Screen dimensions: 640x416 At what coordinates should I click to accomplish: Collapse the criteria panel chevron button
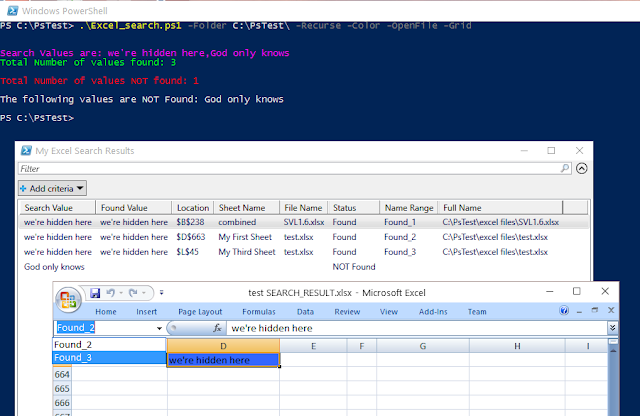(x=582, y=168)
